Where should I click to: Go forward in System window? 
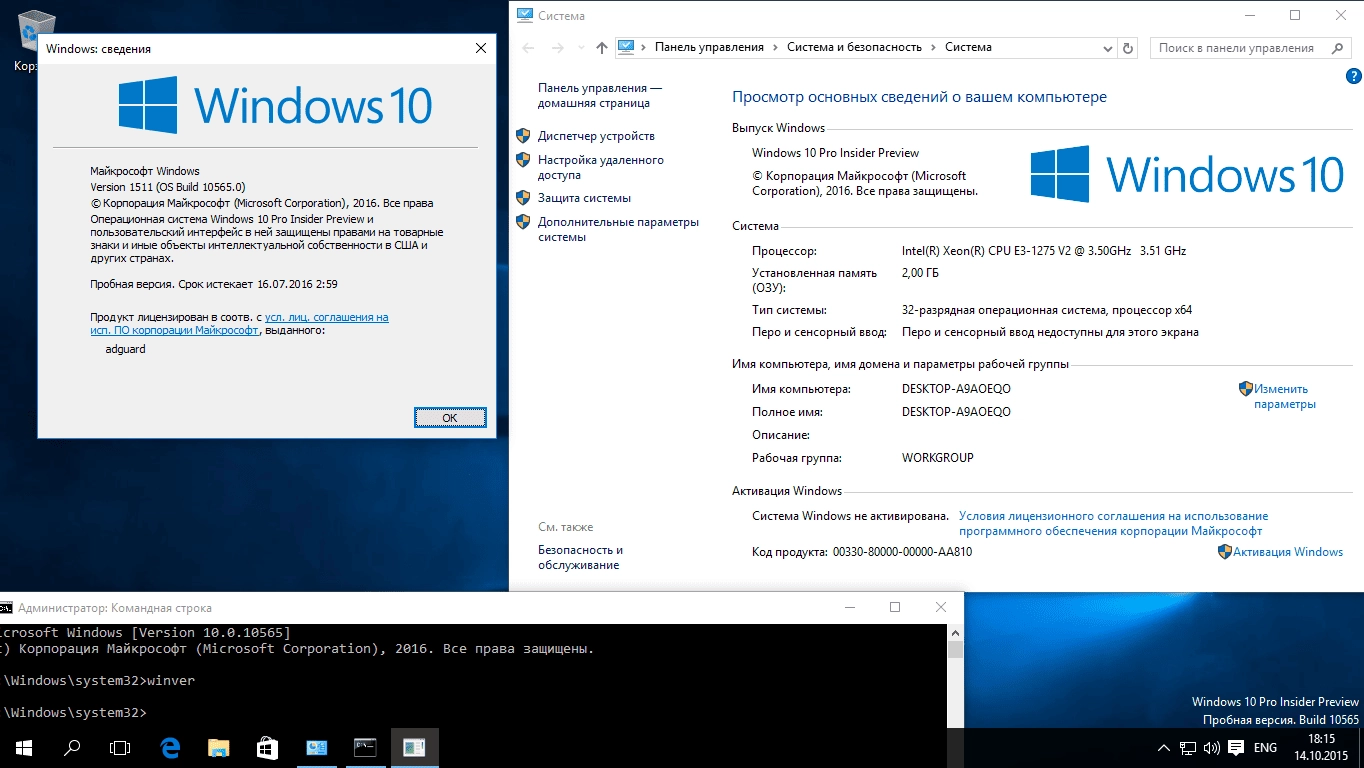[x=558, y=48]
